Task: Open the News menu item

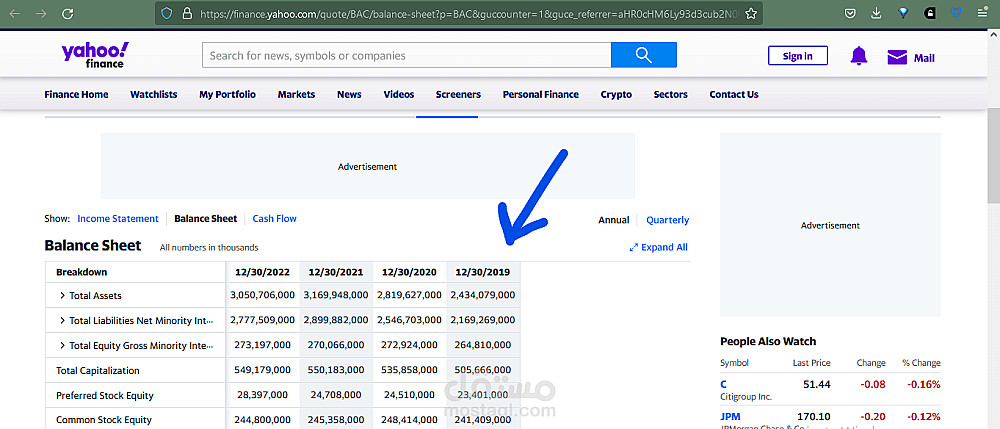Action: tap(349, 94)
